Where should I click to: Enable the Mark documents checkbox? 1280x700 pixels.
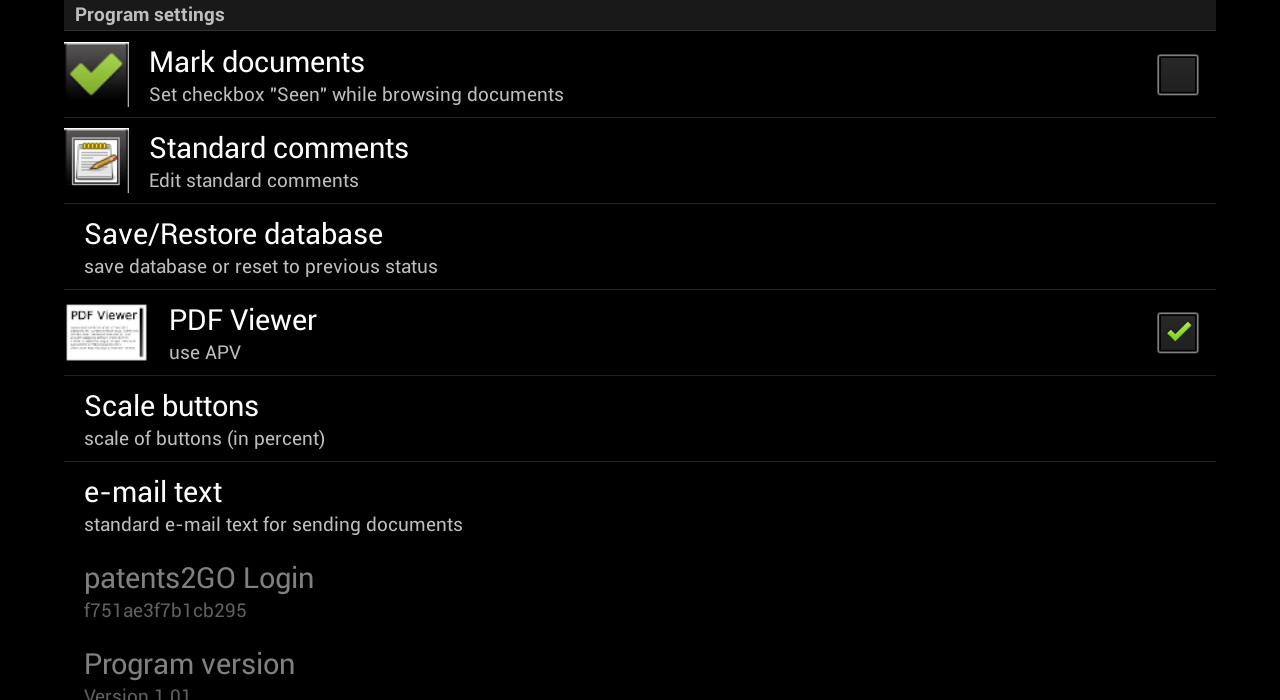point(1177,75)
